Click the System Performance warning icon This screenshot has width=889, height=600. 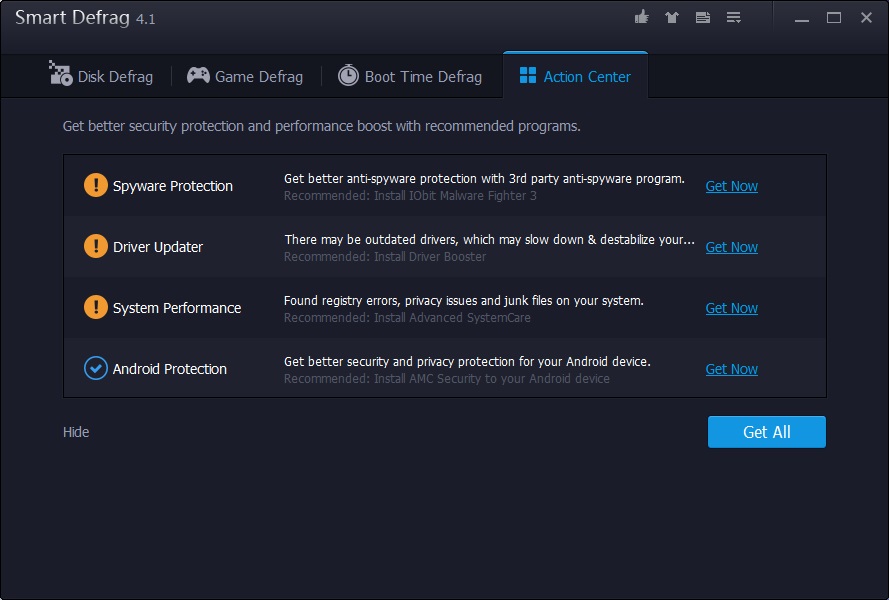click(x=95, y=307)
